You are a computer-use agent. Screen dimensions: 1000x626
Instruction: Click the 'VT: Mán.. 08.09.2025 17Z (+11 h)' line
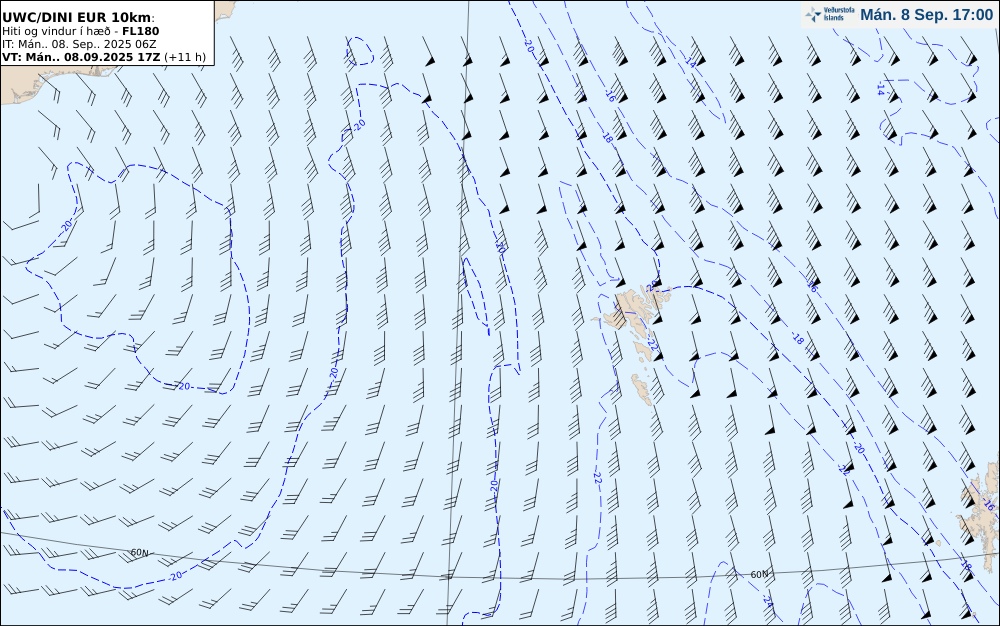coord(104,57)
